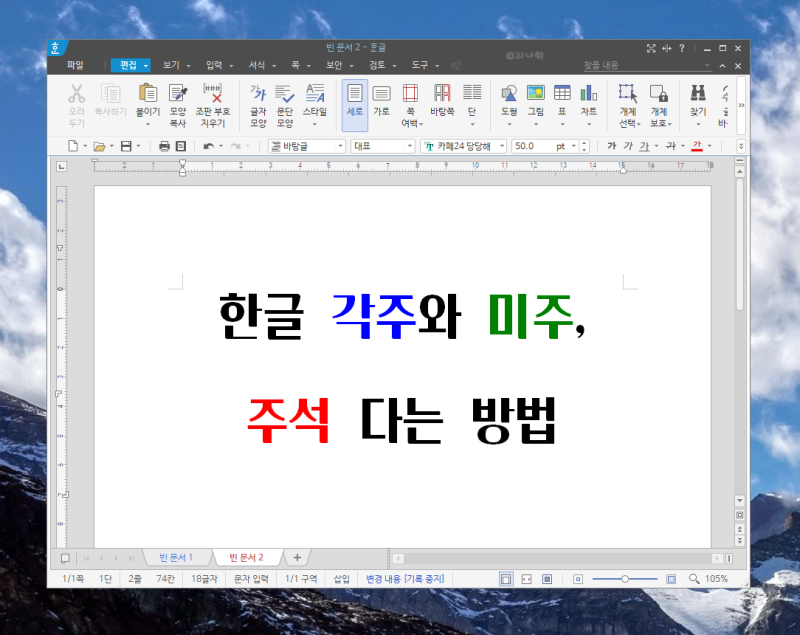Expand the 대표 language dropdown

410,146
